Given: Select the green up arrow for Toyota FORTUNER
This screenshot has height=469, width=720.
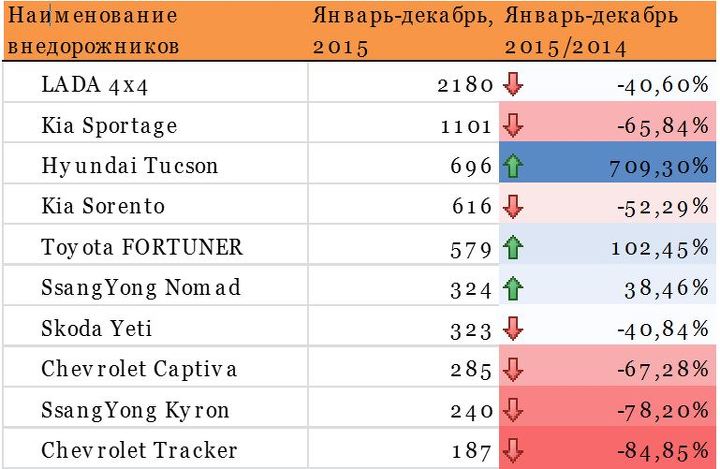Looking at the screenshot, I should 514,247.
